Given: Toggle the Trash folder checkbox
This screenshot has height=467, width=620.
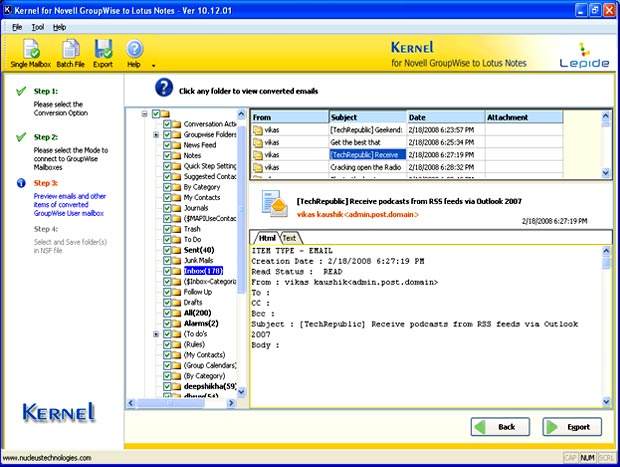Looking at the screenshot, I should point(167,229).
